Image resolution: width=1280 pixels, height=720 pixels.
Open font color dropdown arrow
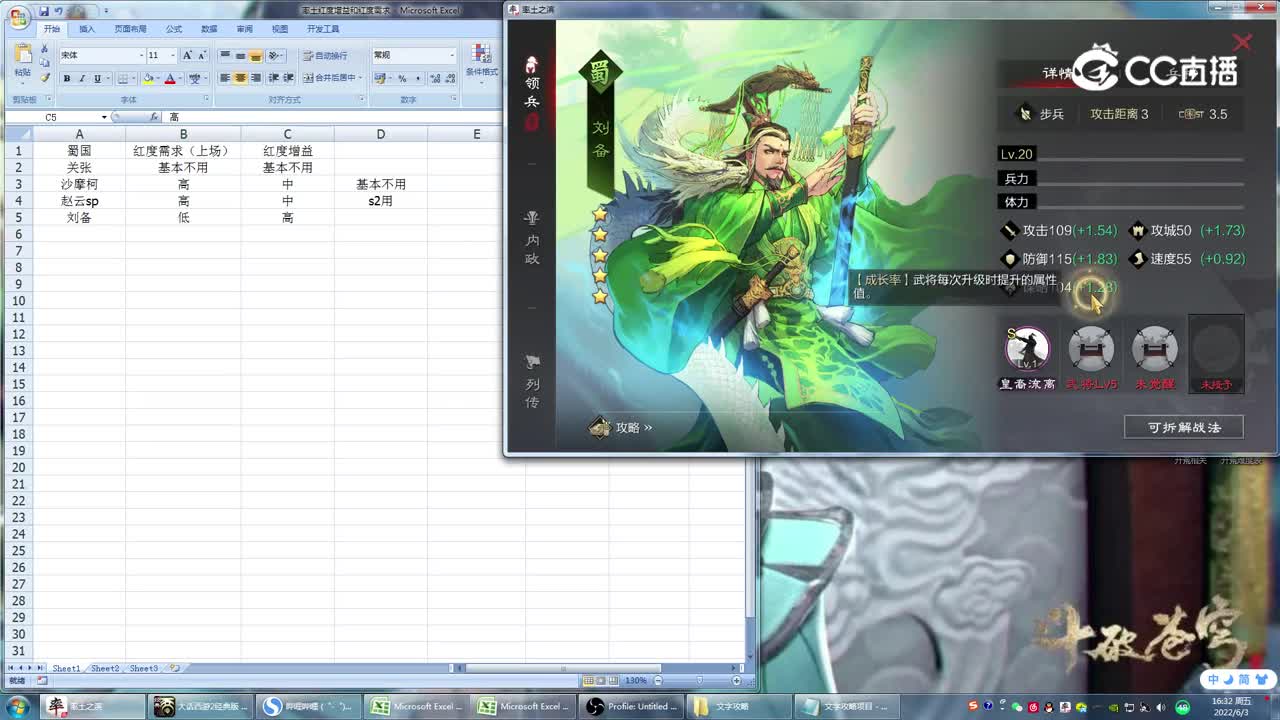click(181, 78)
